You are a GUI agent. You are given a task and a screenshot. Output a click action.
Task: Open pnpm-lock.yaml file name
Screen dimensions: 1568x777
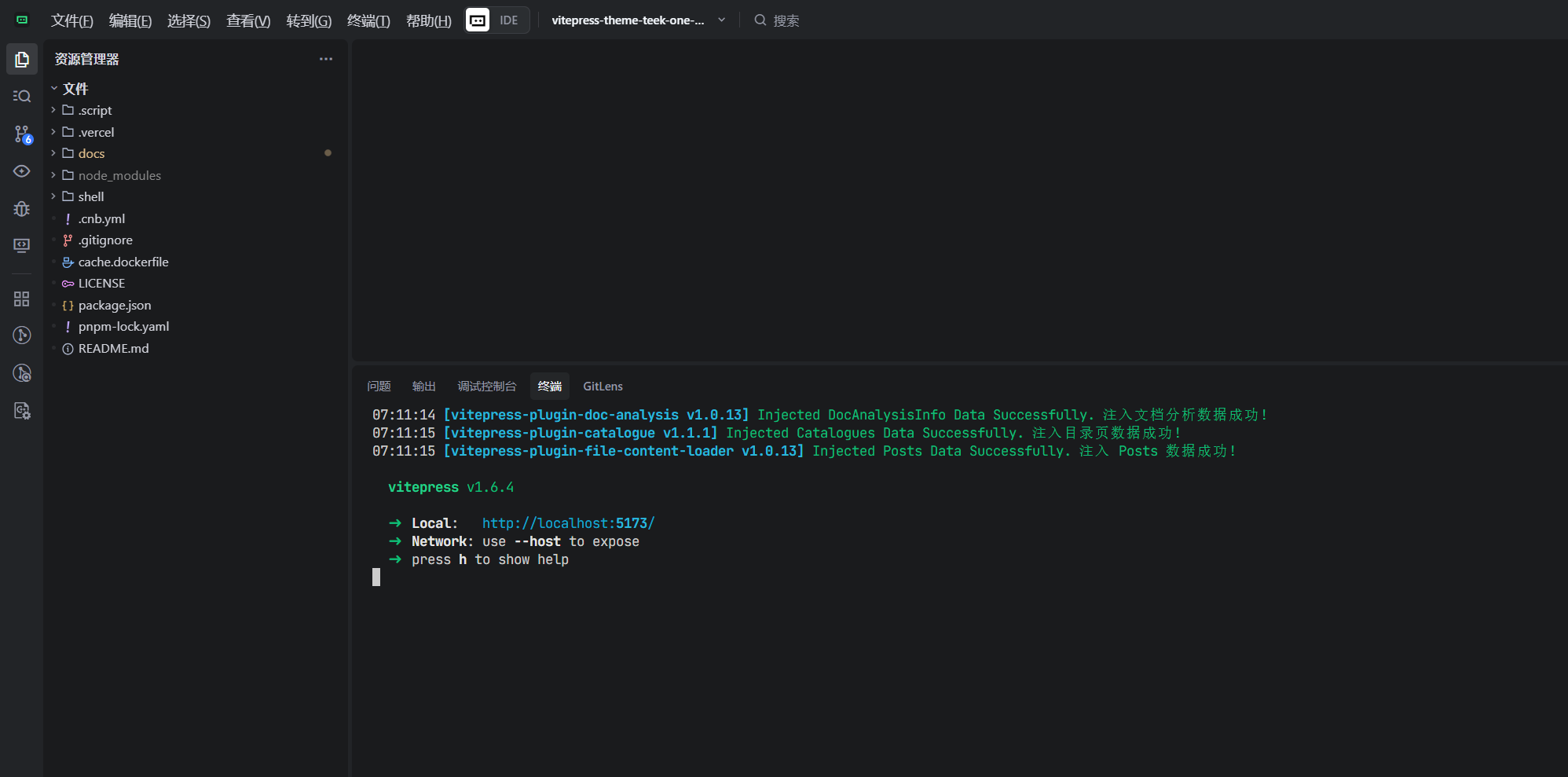coord(123,327)
